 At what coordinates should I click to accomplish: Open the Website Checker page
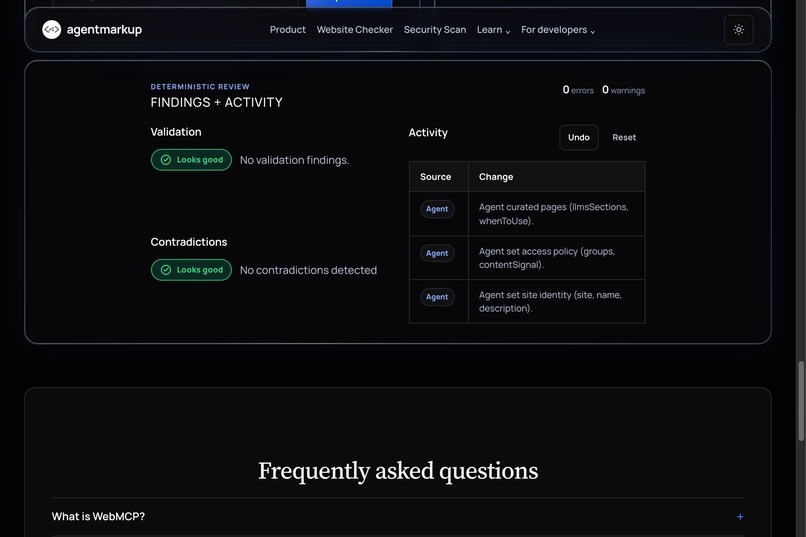[355, 30]
